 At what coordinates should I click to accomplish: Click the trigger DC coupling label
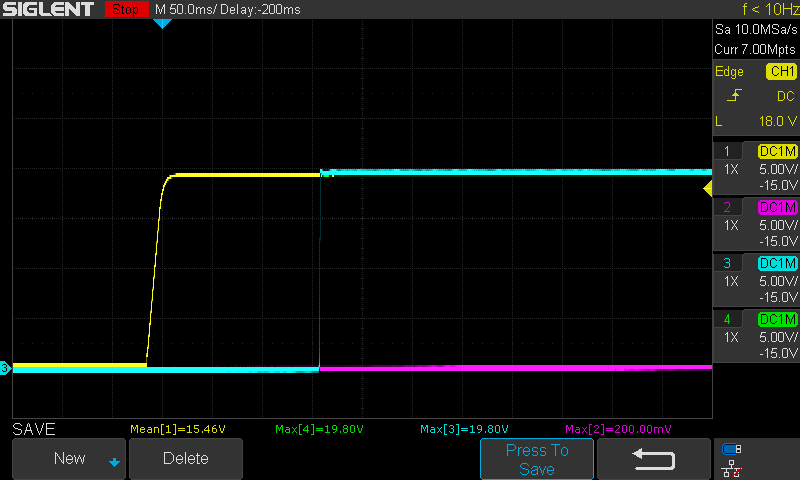point(786,96)
